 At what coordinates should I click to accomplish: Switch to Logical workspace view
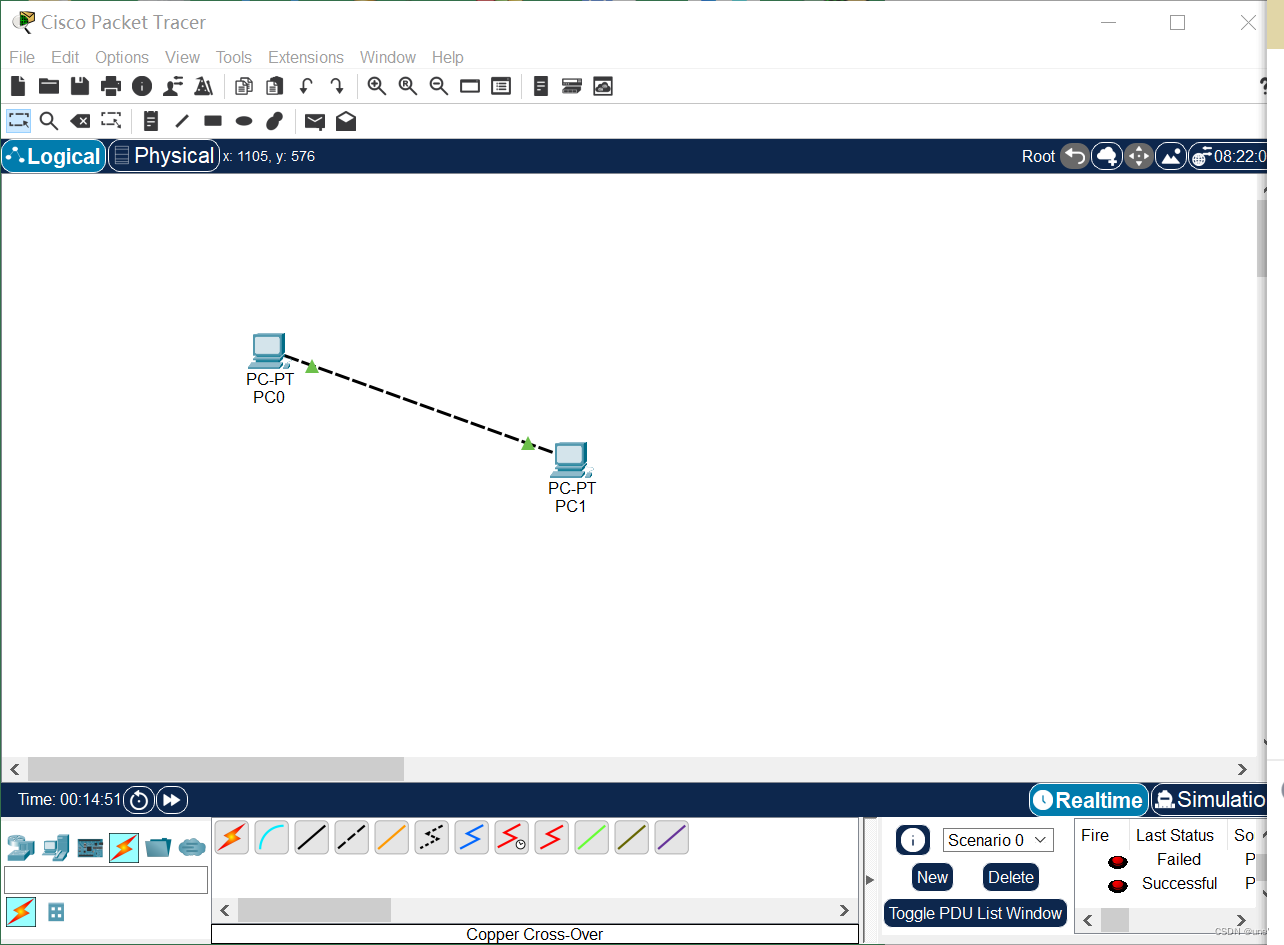click(x=53, y=156)
